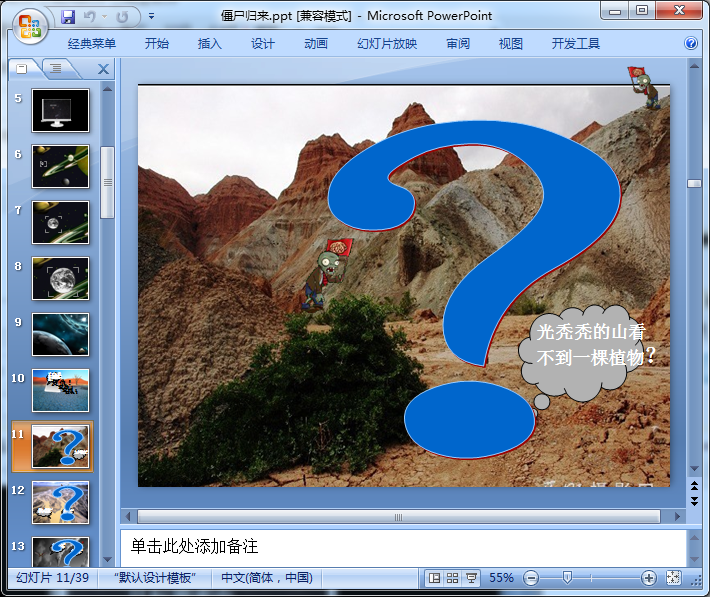
Task: Open the 幻灯片放映 ribbon tab
Action: (387, 43)
